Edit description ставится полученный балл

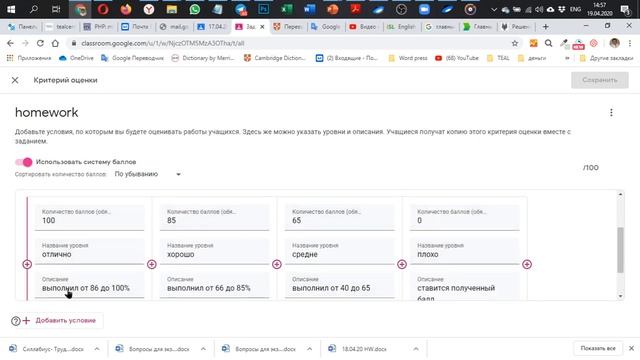click(x=464, y=287)
